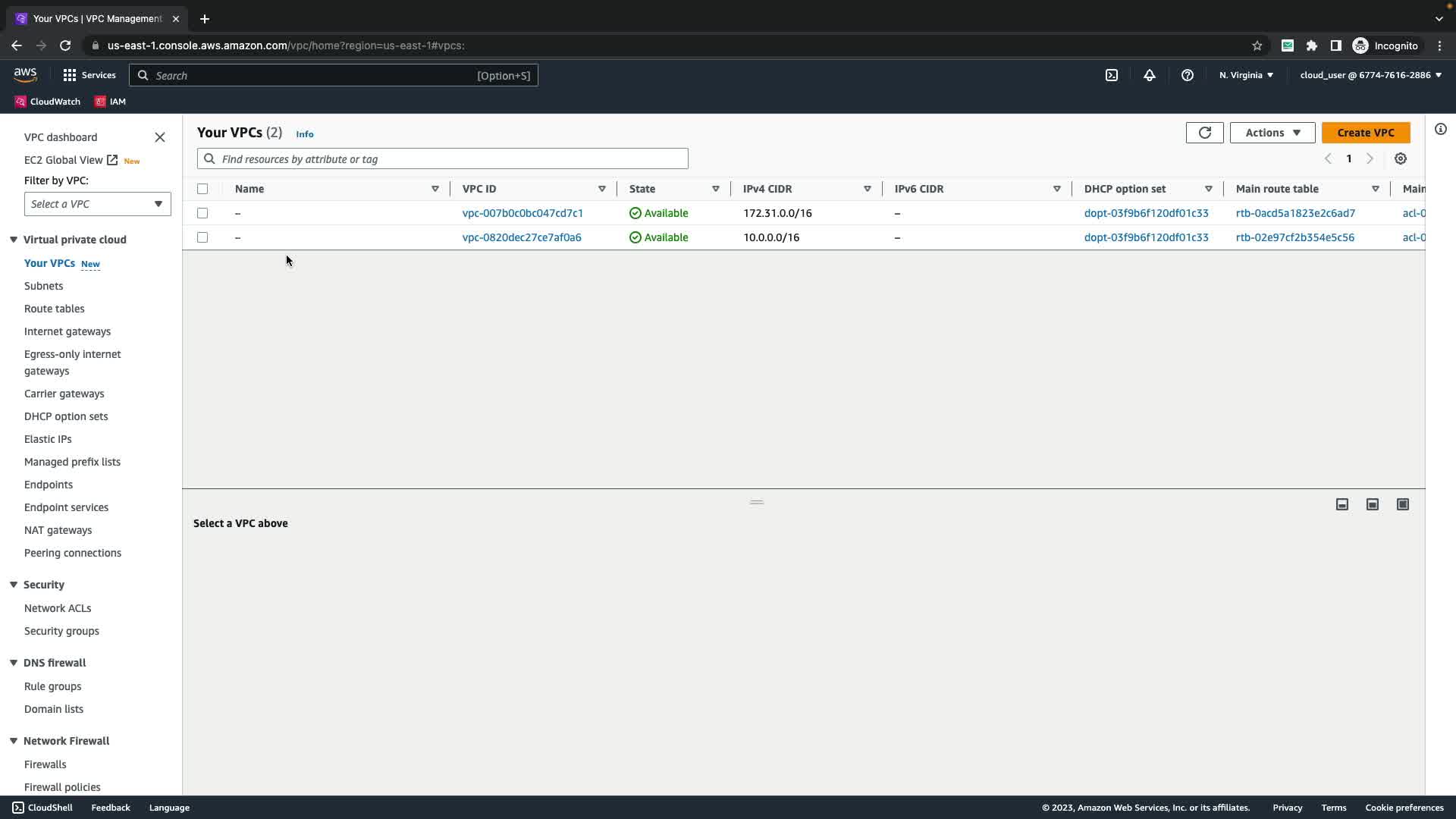
Task: Open the Actions dropdown
Action: pyautogui.click(x=1272, y=133)
